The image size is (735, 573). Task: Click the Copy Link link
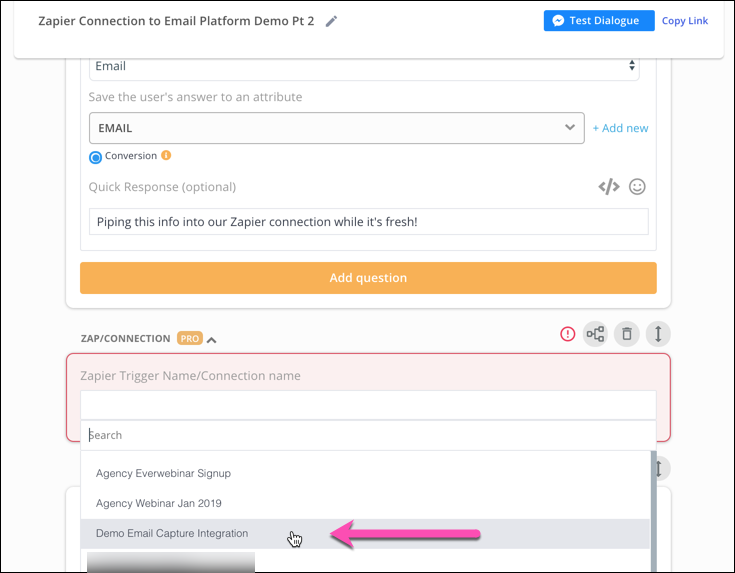tap(684, 21)
